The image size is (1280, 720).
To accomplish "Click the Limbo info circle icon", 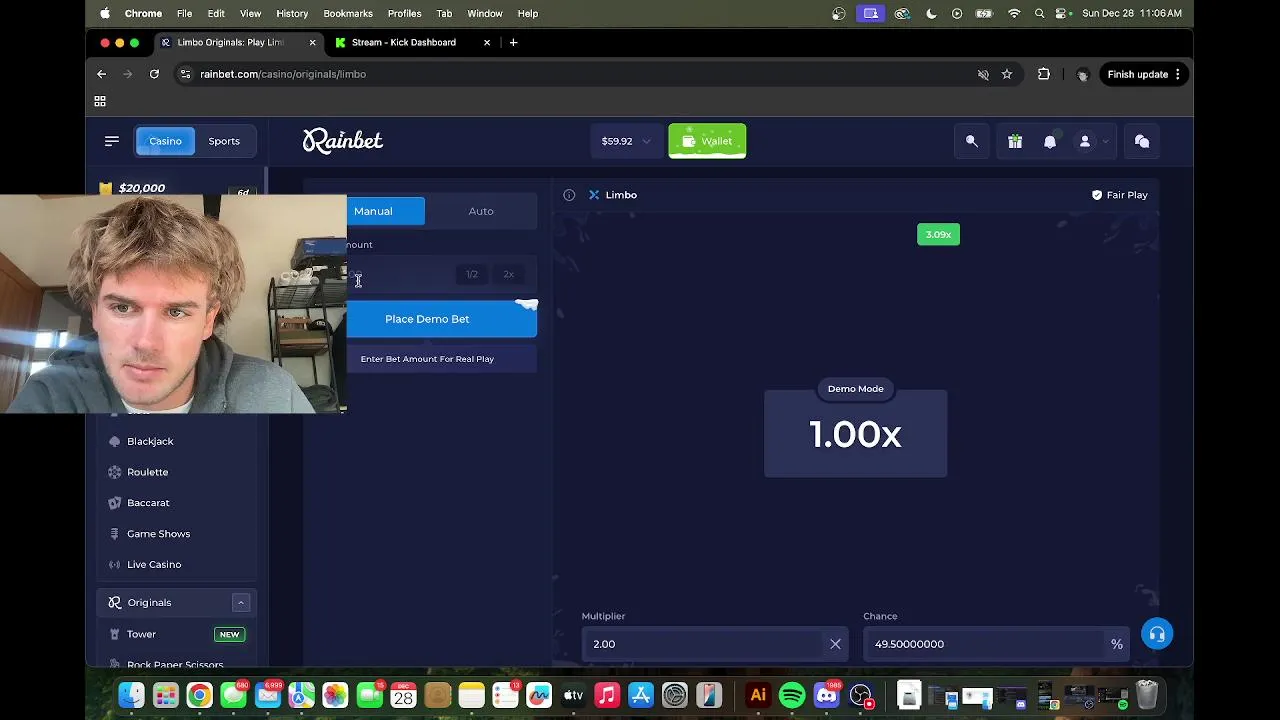I will (x=569, y=195).
